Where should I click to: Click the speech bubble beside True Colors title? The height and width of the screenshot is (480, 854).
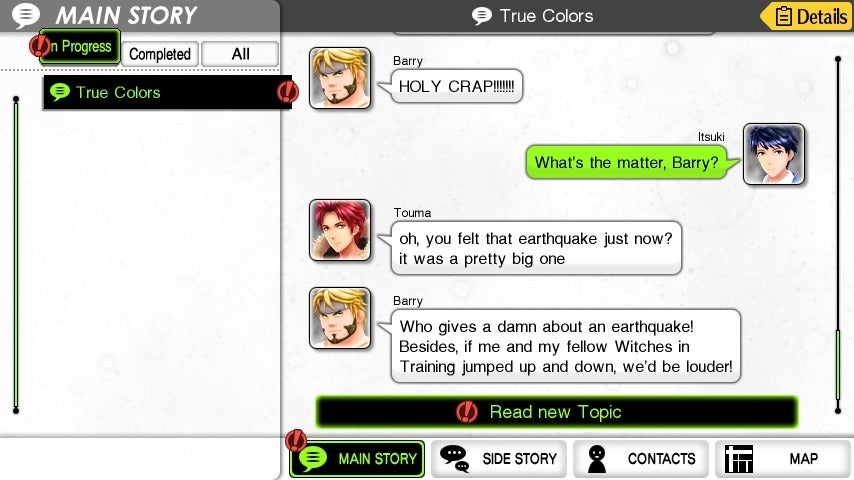point(481,16)
